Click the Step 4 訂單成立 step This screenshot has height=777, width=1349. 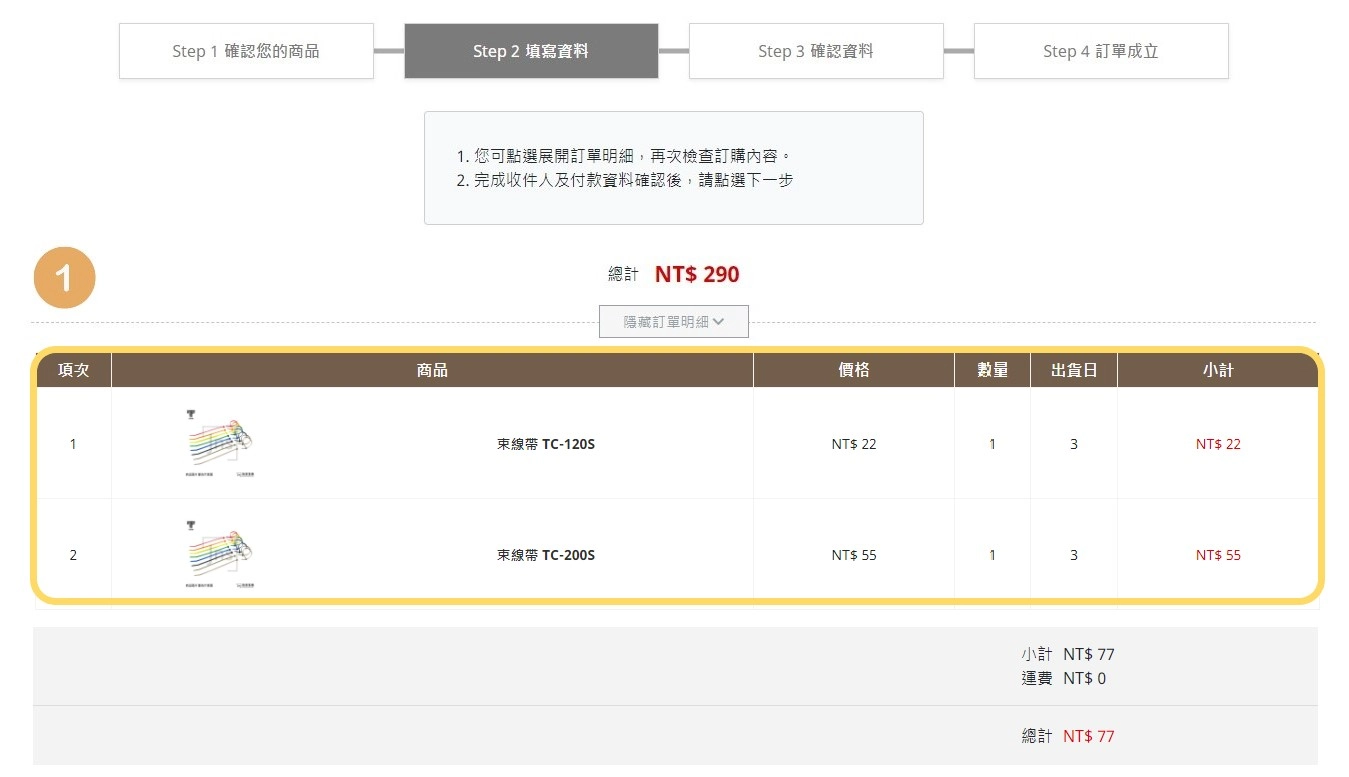tap(1100, 51)
